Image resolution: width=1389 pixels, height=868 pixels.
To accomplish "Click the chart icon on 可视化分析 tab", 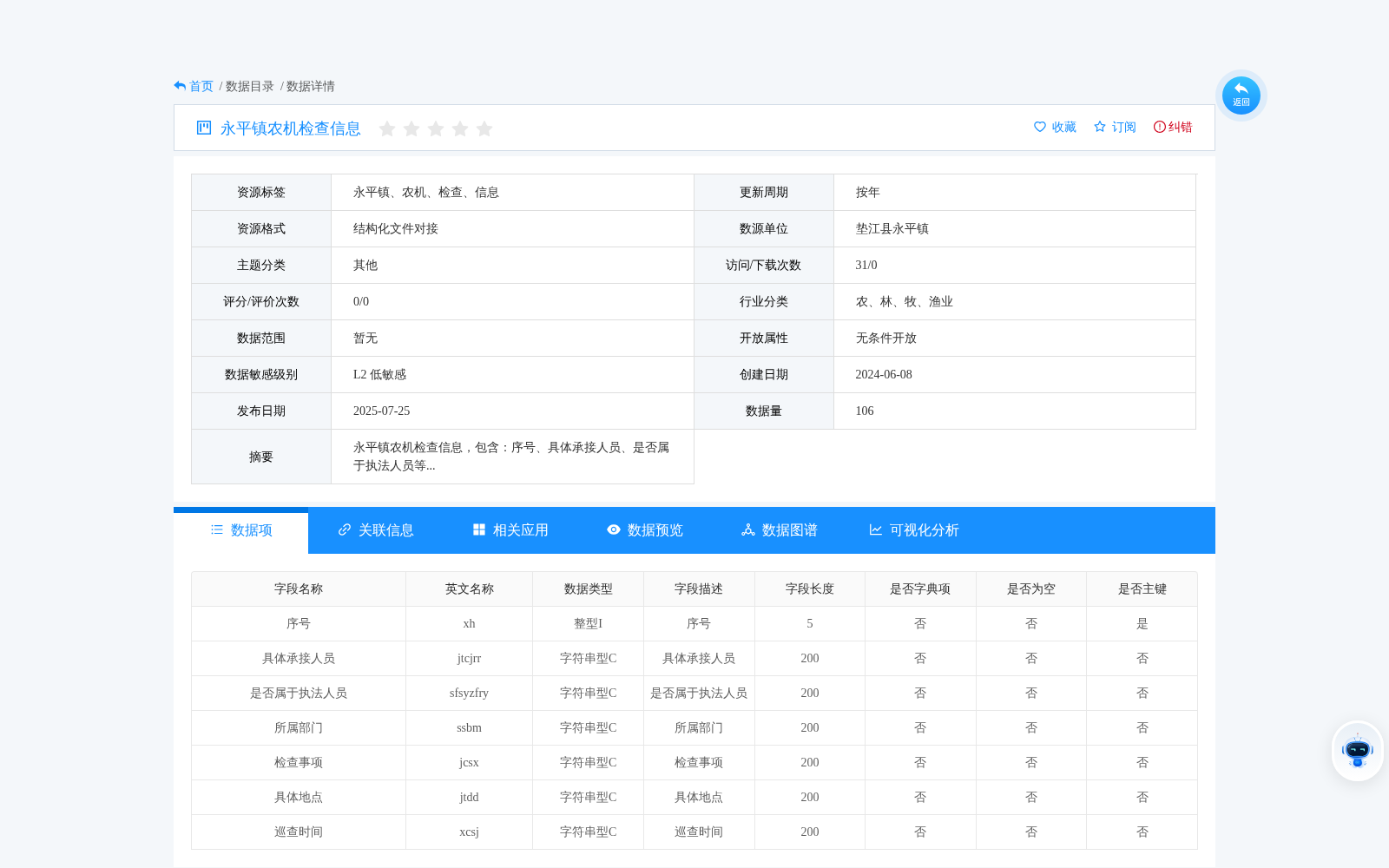I will [x=876, y=529].
